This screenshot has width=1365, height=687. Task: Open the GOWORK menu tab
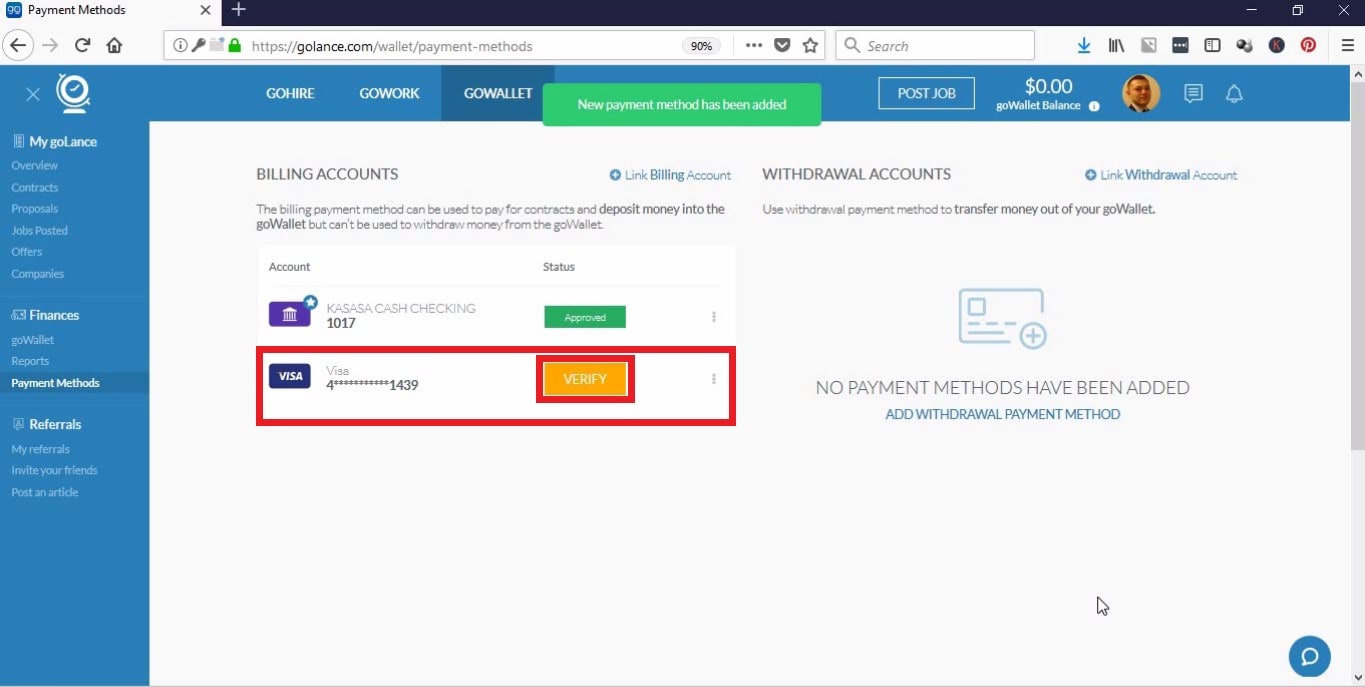pyautogui.click(x=389, y=93)
